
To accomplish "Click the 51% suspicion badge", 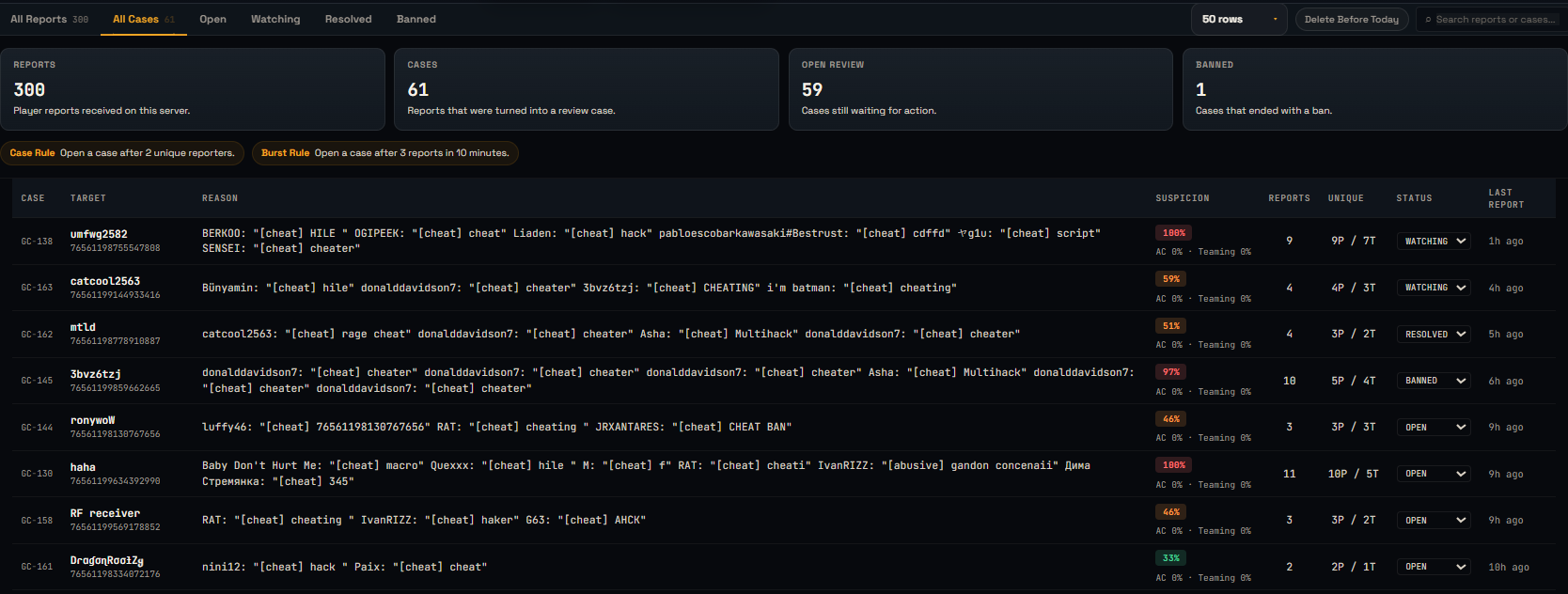I will click(x=1171, y=326).
